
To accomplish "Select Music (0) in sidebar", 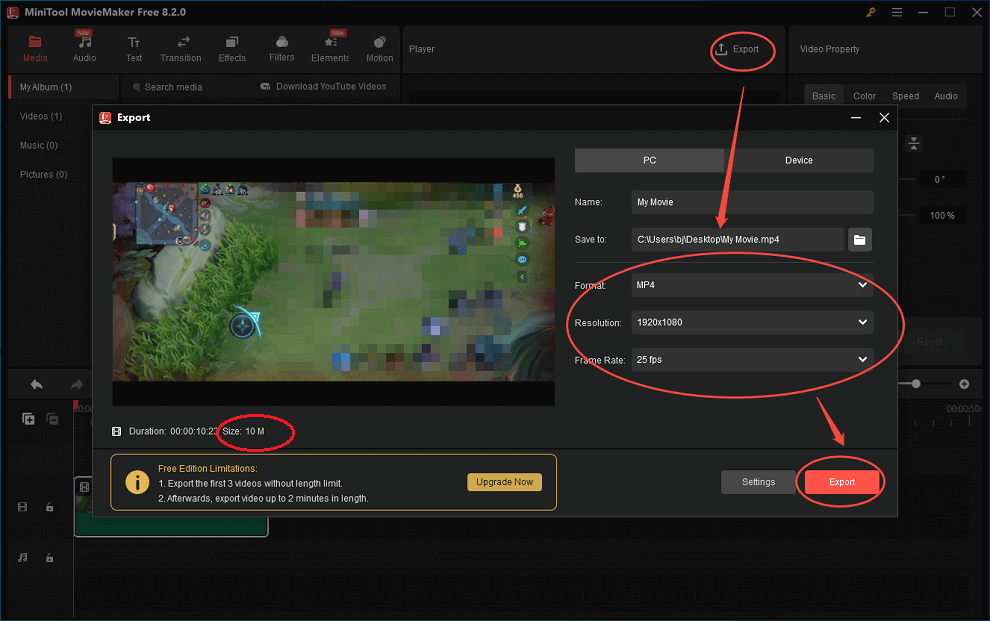I will (39, 145).
